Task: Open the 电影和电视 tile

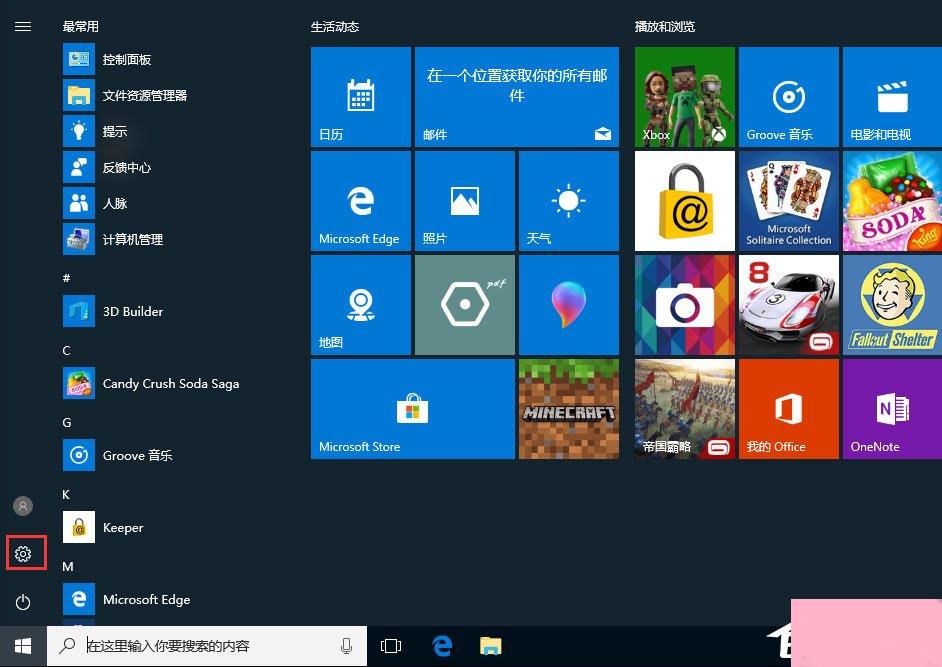Action: tap(892, 97)
